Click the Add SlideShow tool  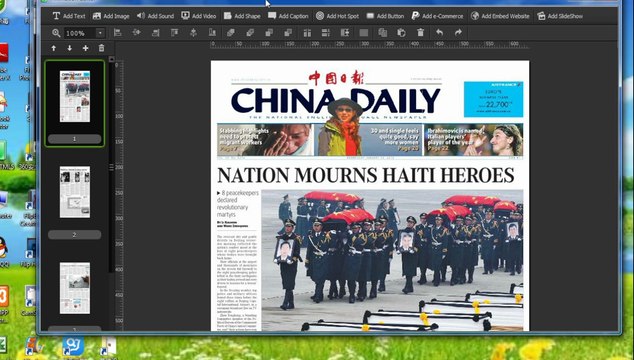click(560, 16)
